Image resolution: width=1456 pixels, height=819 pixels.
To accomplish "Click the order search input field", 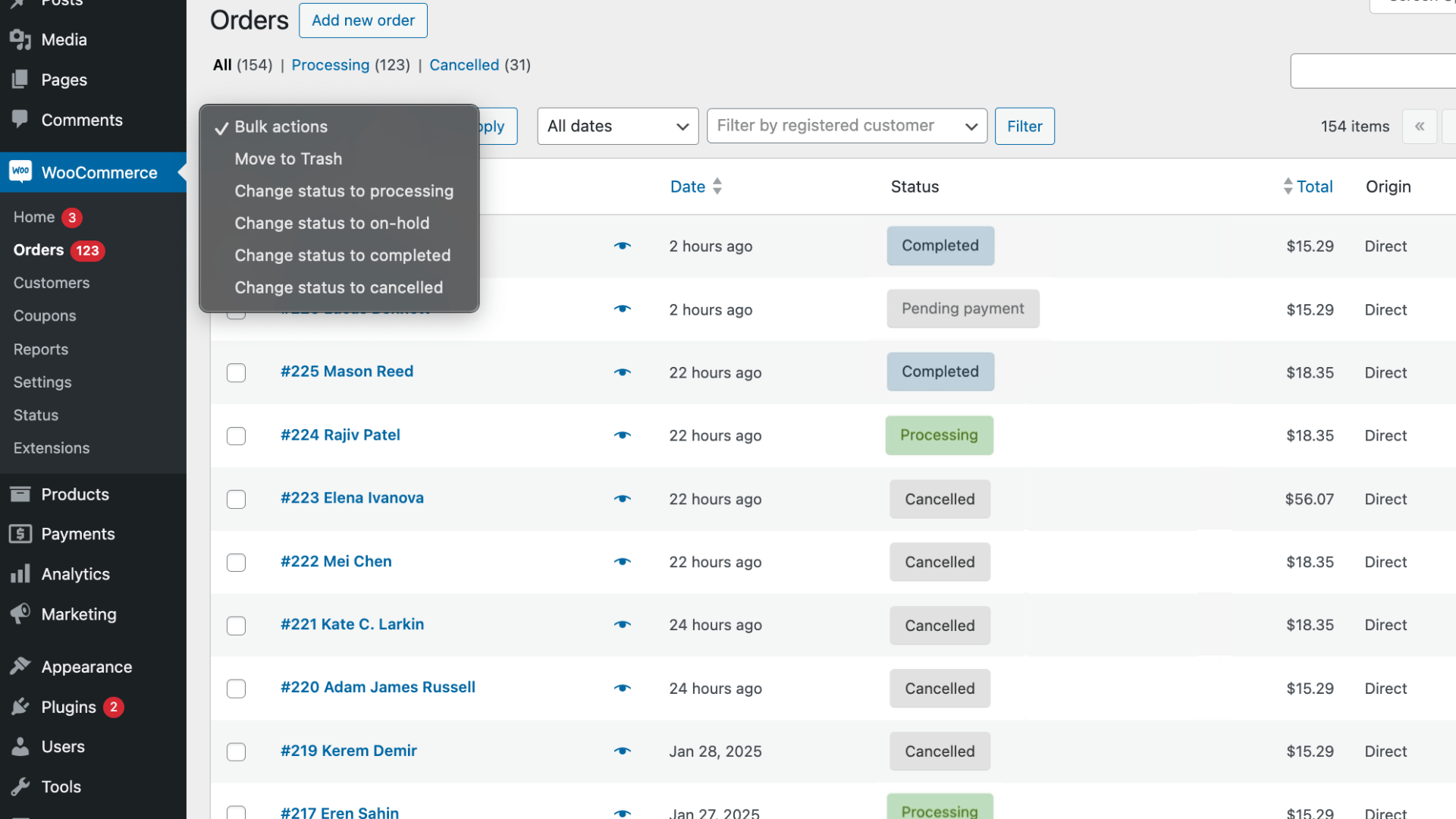I will [x=1373, y=71].
